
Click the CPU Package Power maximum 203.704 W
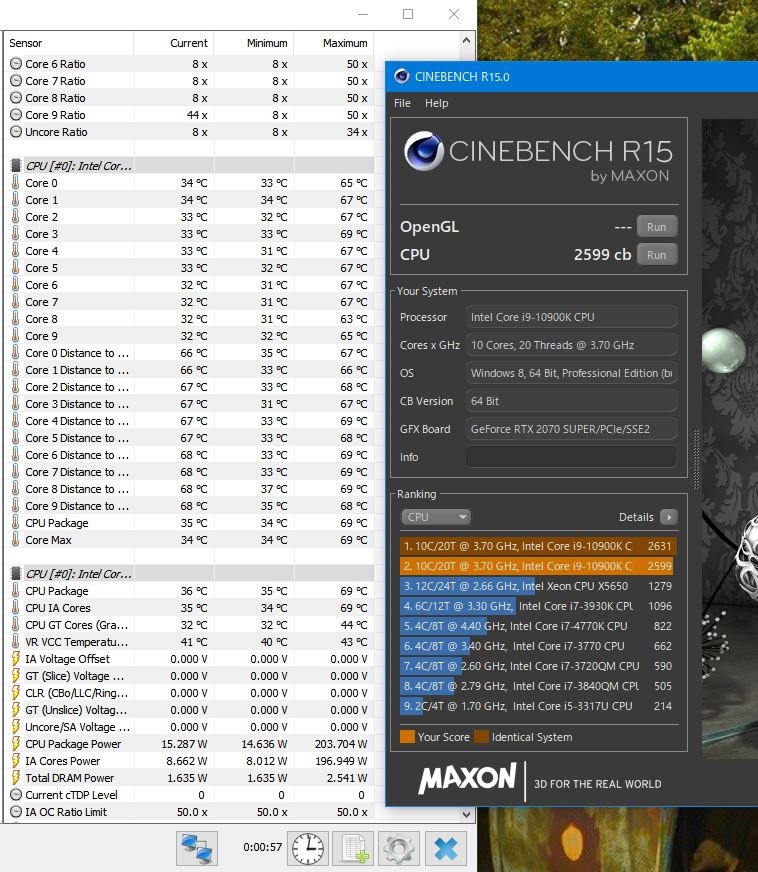tap(341, 744)
